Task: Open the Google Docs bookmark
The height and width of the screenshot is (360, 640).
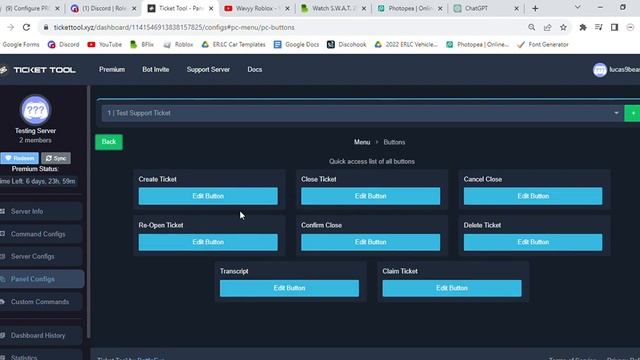Action: [x=297, y=44]
